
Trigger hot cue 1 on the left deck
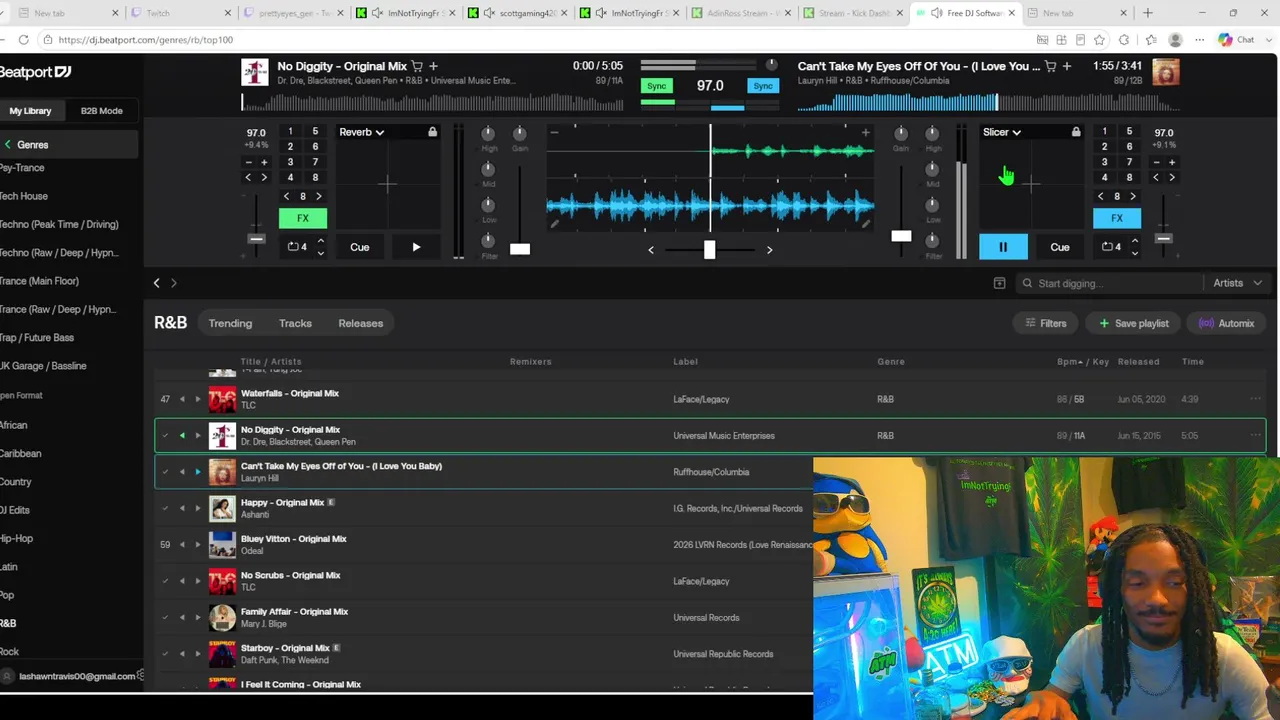290,131
